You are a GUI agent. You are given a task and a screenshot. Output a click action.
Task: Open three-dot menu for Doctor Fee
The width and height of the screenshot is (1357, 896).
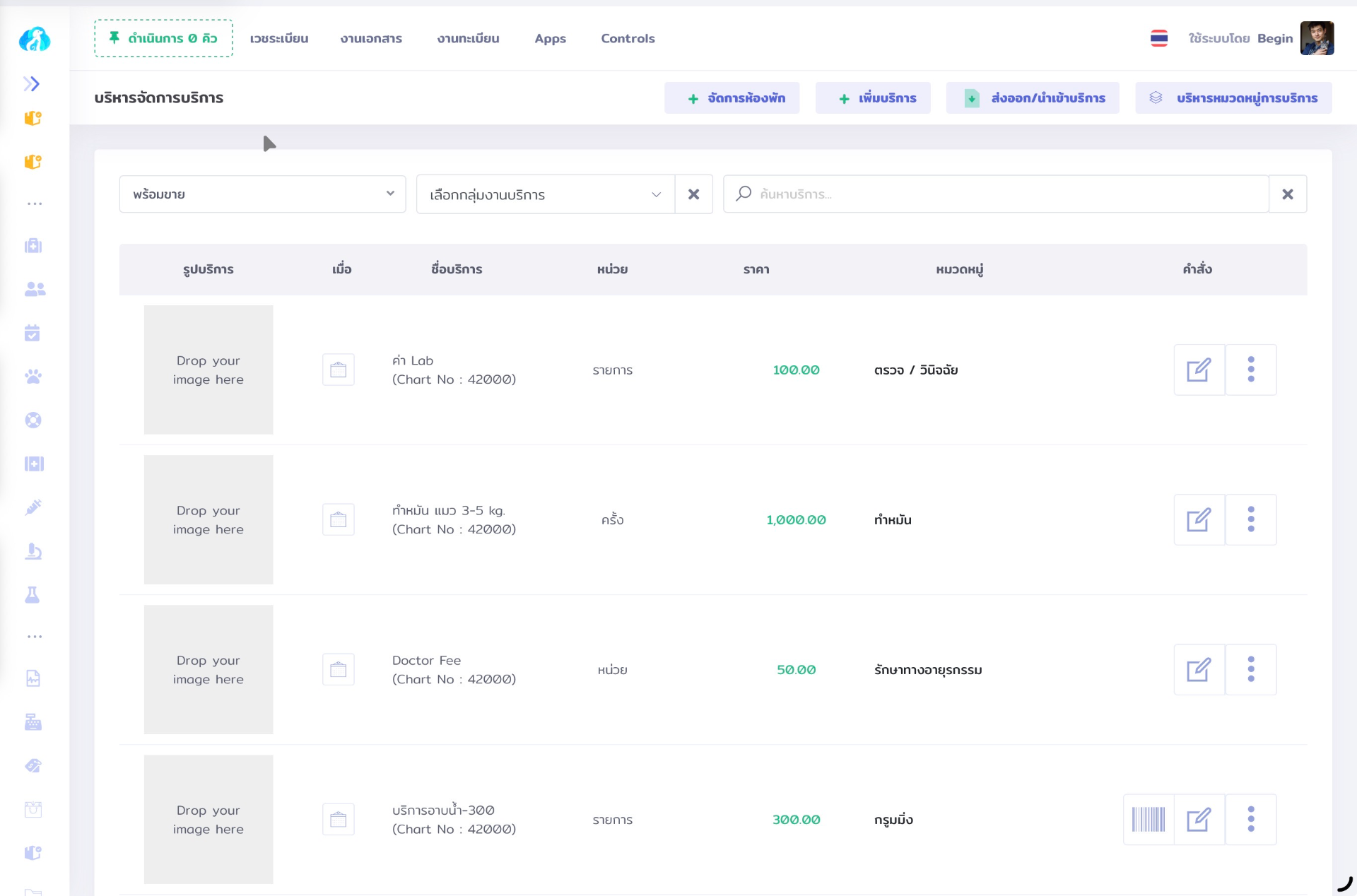coord(1250,669)
